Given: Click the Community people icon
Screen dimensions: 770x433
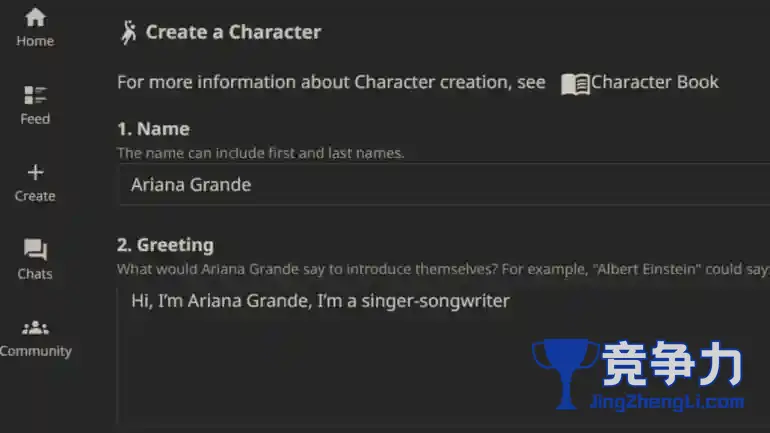Looking at the screenshot, I should (x=35, y=327).
